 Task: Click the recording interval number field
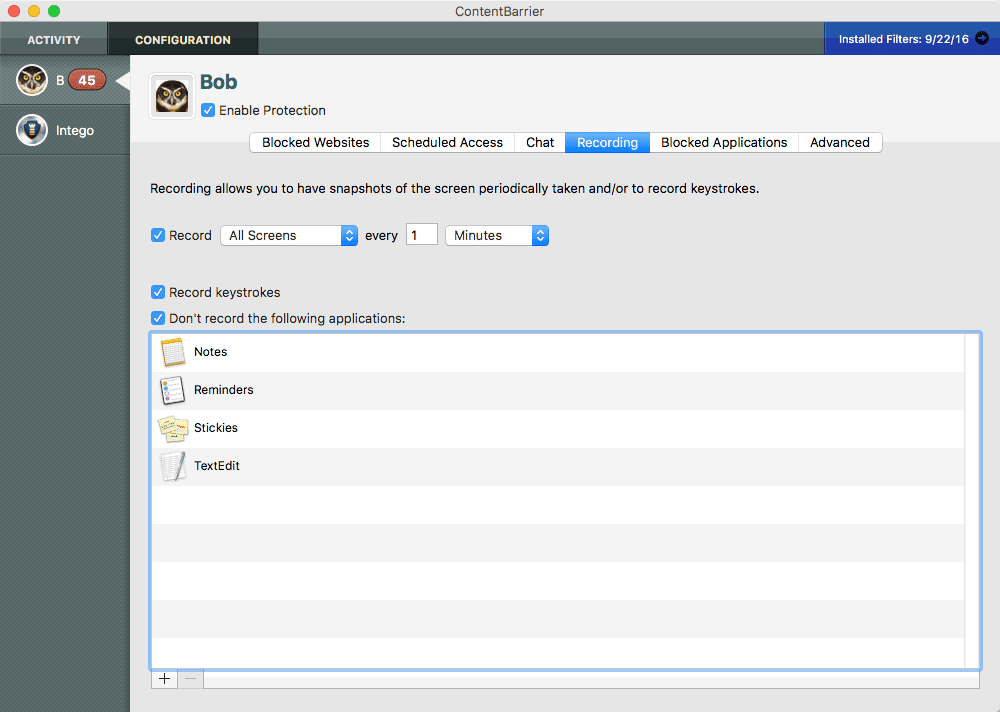tap(422, 235)
